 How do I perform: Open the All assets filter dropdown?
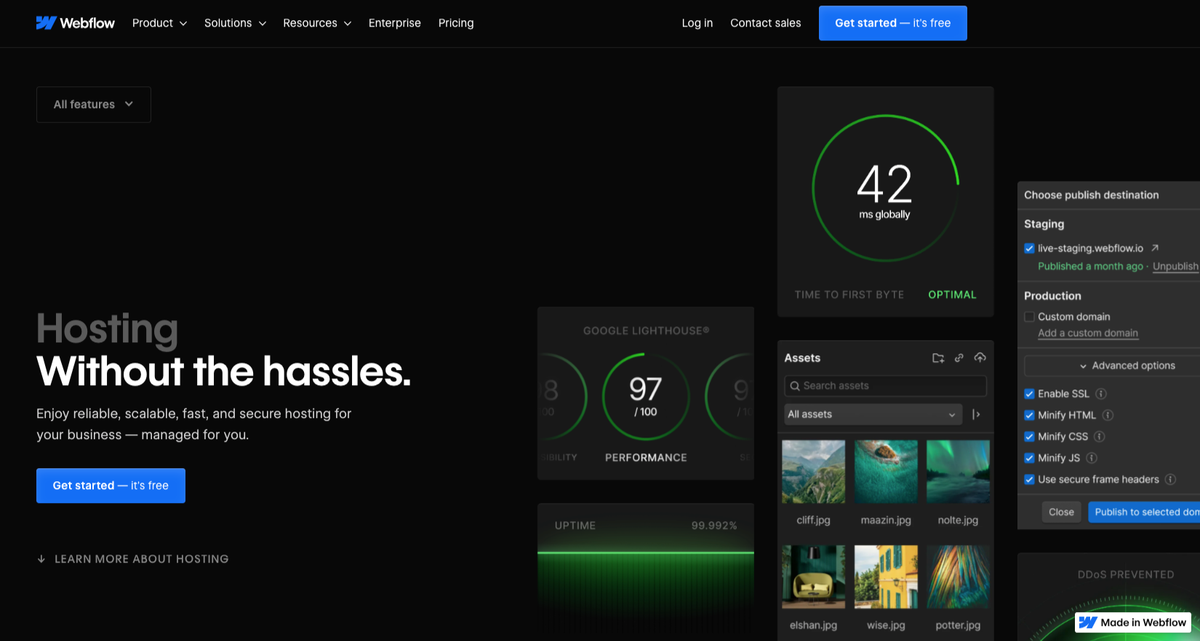click(873, 414)
